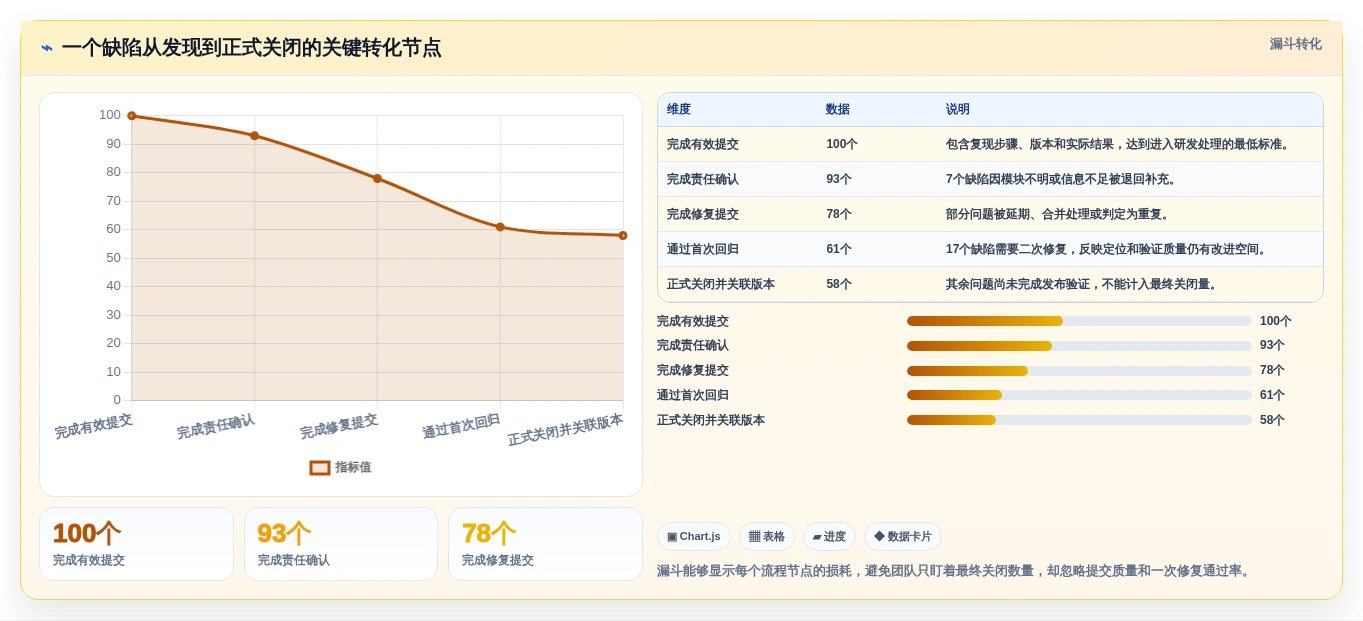Click the description starting 部分问题被延期
The image size is (1363, 621).
coord(1059,214)
